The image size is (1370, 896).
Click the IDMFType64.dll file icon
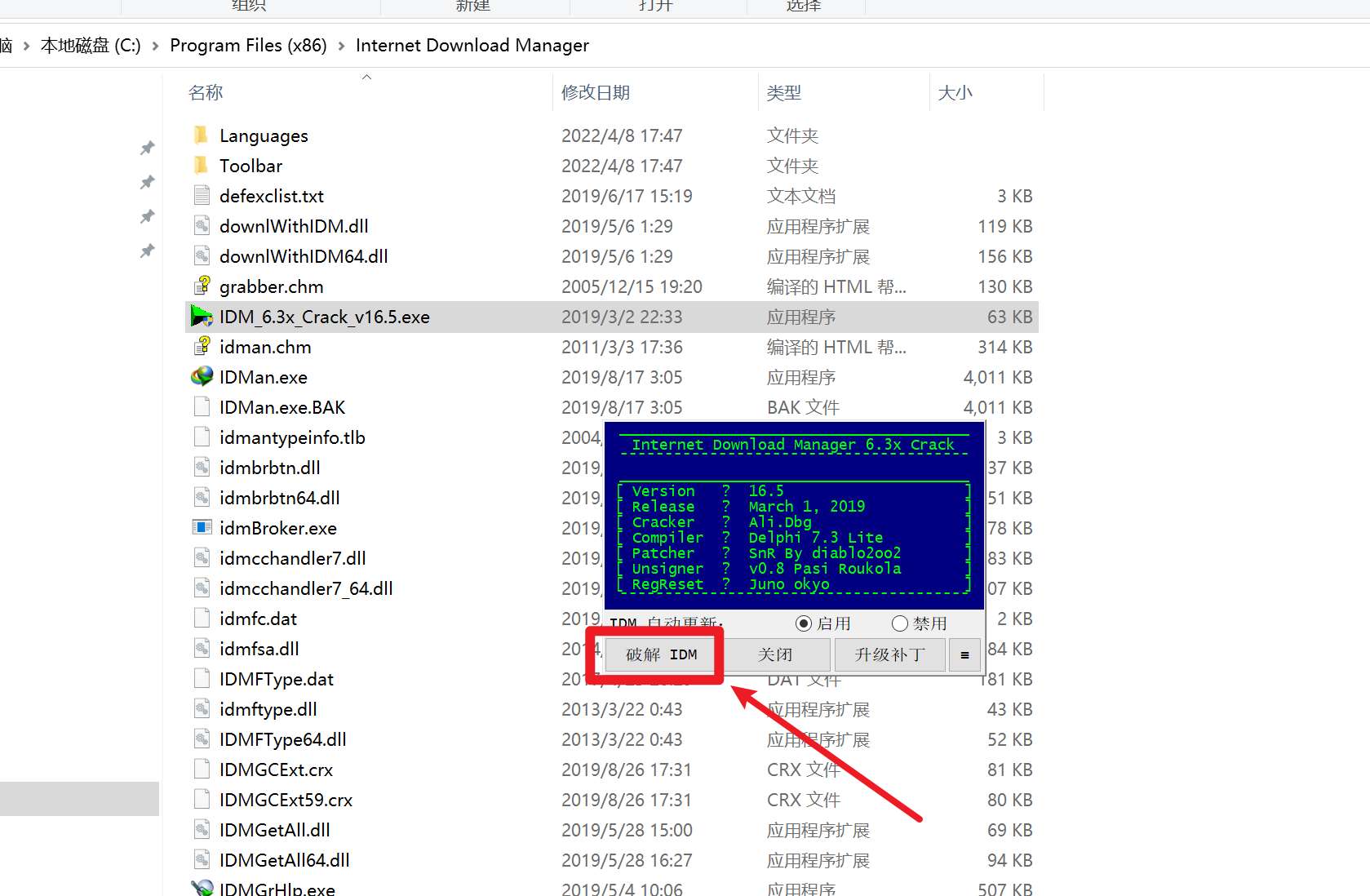(x=202, y=739)
